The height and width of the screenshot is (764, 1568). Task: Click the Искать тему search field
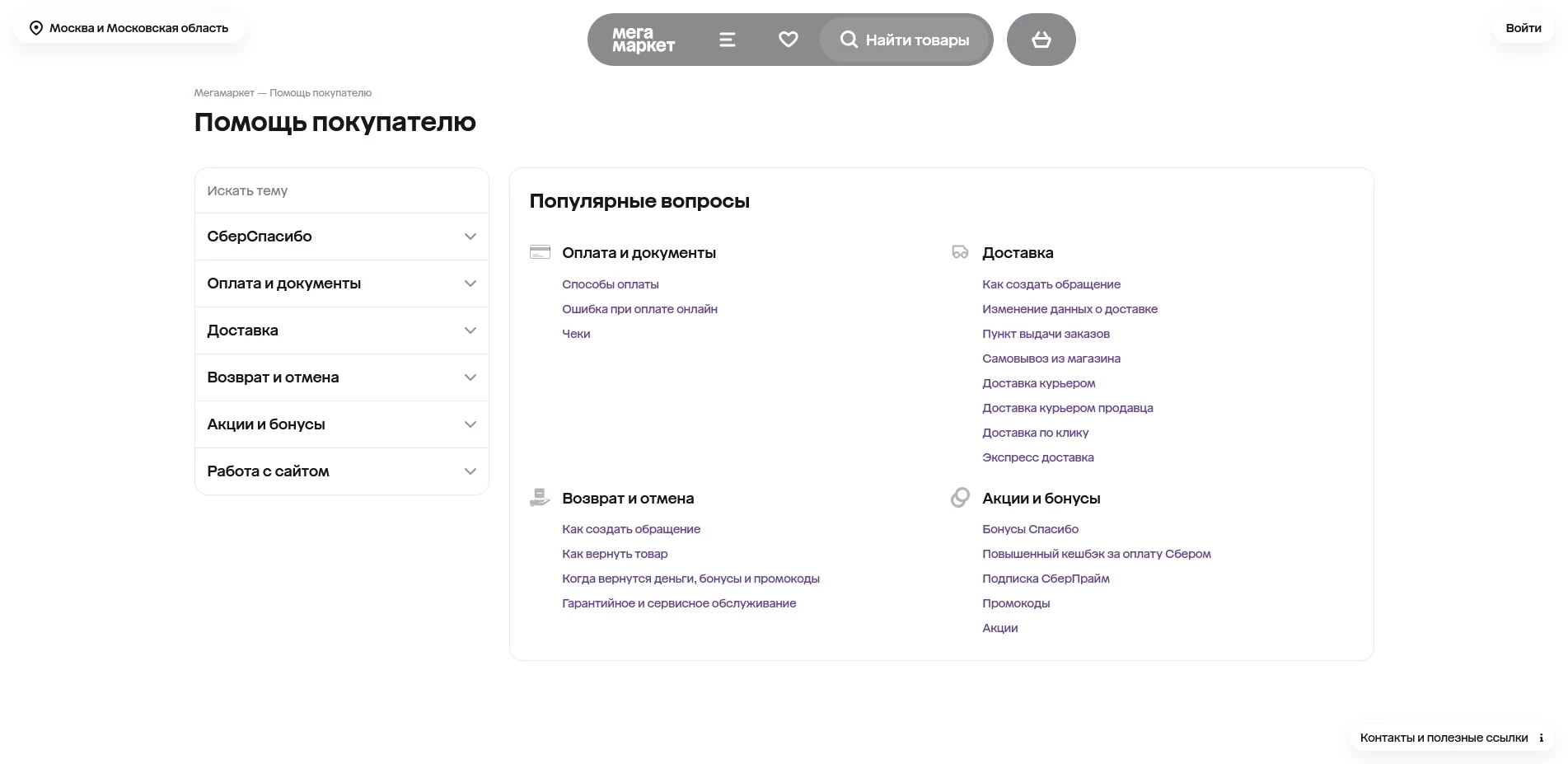pos(341,190)
